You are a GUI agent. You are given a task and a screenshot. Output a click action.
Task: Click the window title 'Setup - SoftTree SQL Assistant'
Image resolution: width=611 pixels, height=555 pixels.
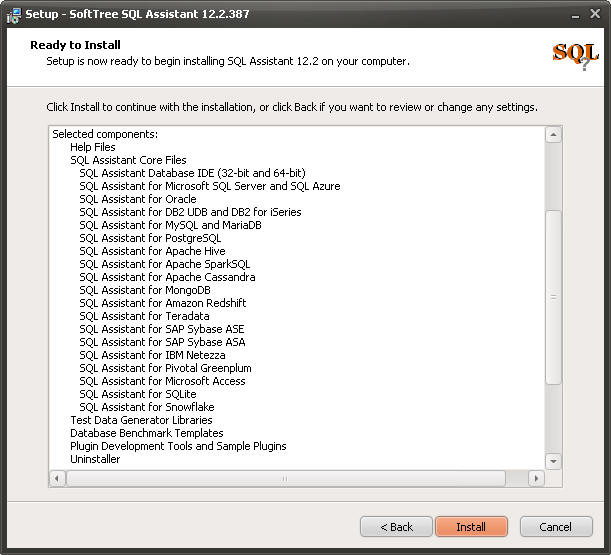(137, 14)
